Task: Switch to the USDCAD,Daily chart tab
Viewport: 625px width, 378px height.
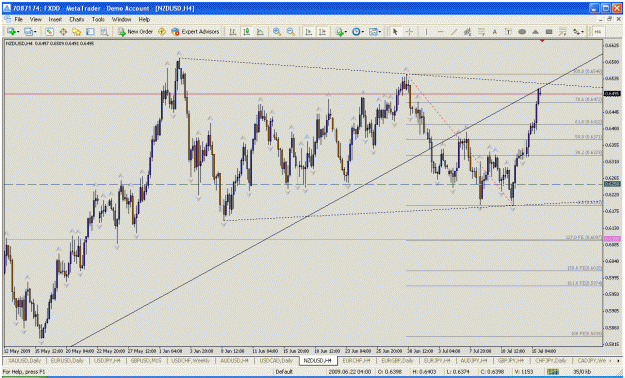Action: 276,360
